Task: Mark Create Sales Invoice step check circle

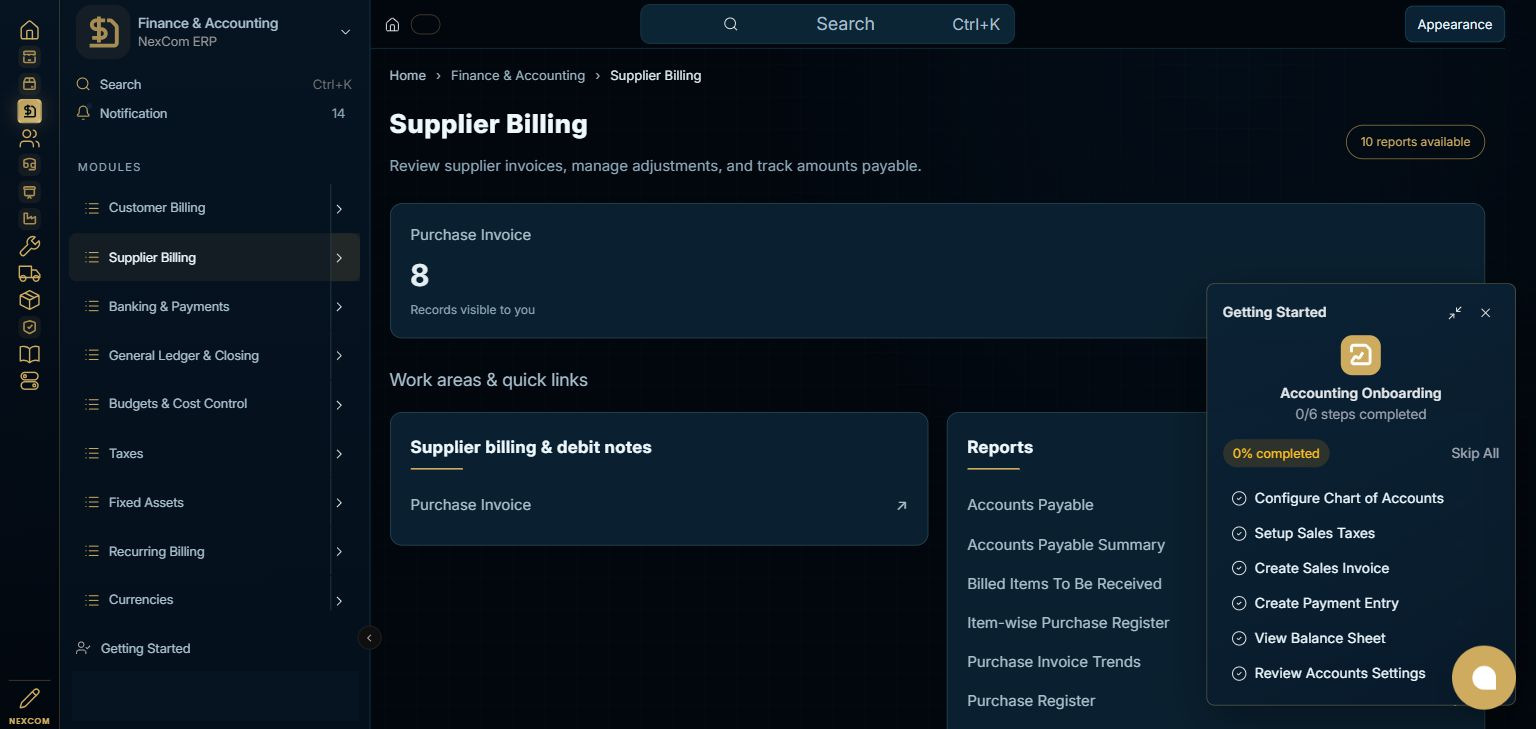Action: pyautogui.click(x=1239, y=568)
